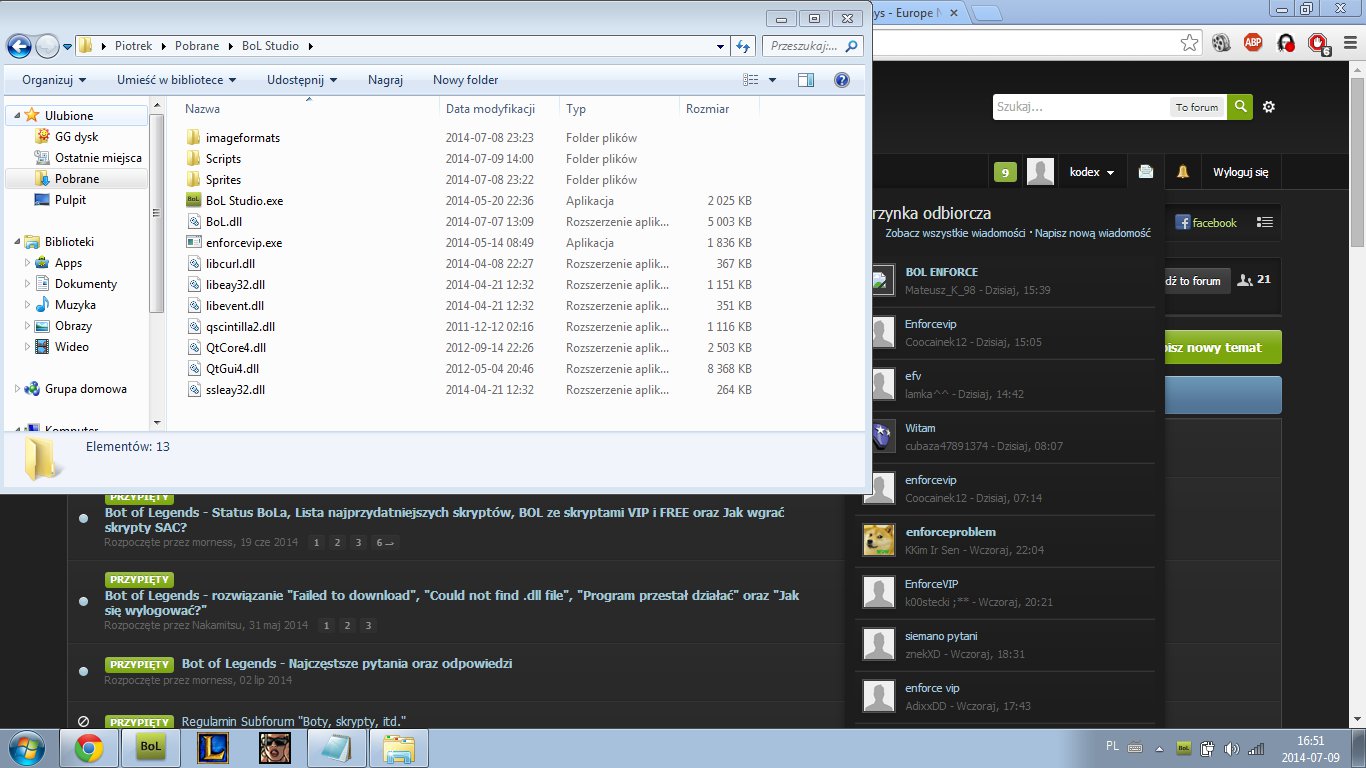The height and width of the screenshot is (768, 1366).
Task: Open forum search settings gear icon
Action: [x=1269, y=107]
